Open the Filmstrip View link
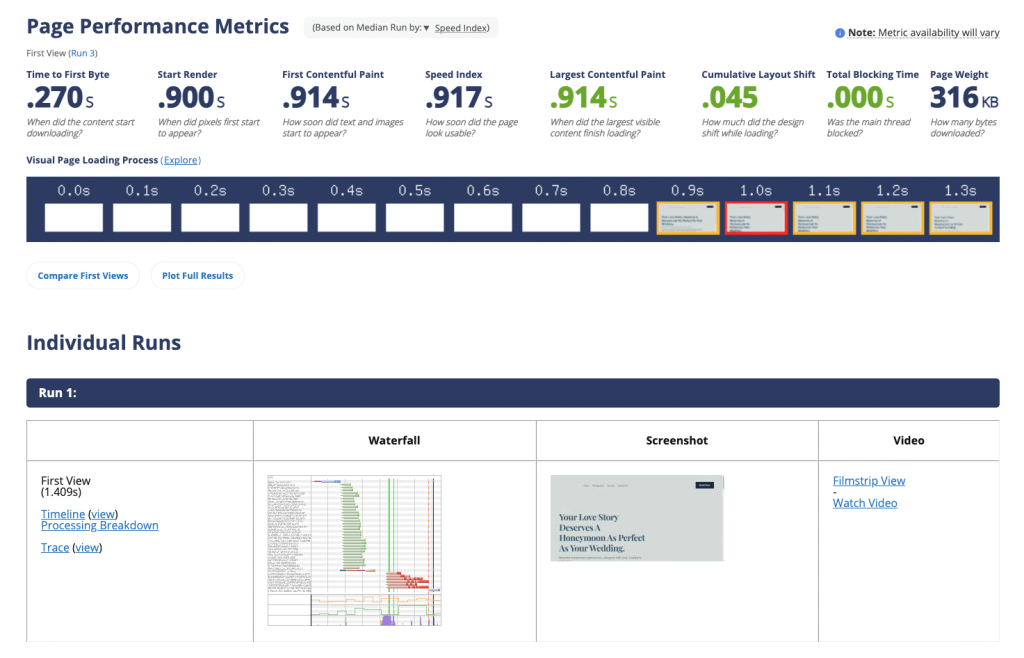The image size is (1024, 658). pos(869,481)
